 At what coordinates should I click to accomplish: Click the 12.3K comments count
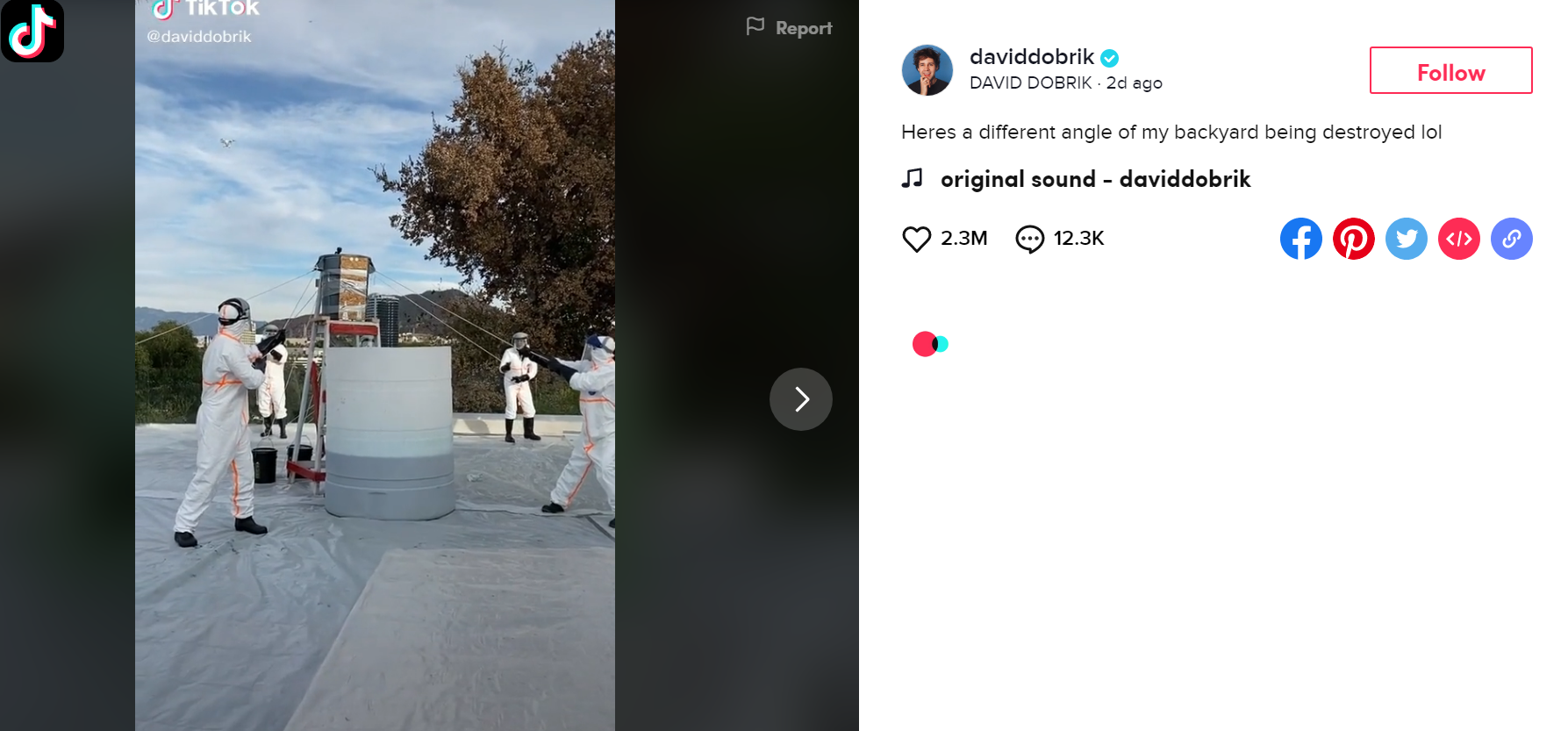[1079, 239]
